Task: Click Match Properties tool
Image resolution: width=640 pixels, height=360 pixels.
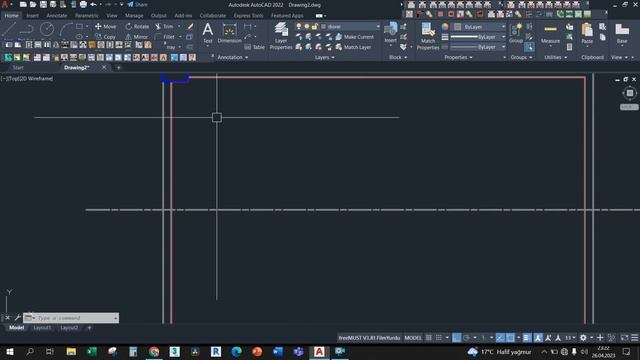Action: [428, 36]
